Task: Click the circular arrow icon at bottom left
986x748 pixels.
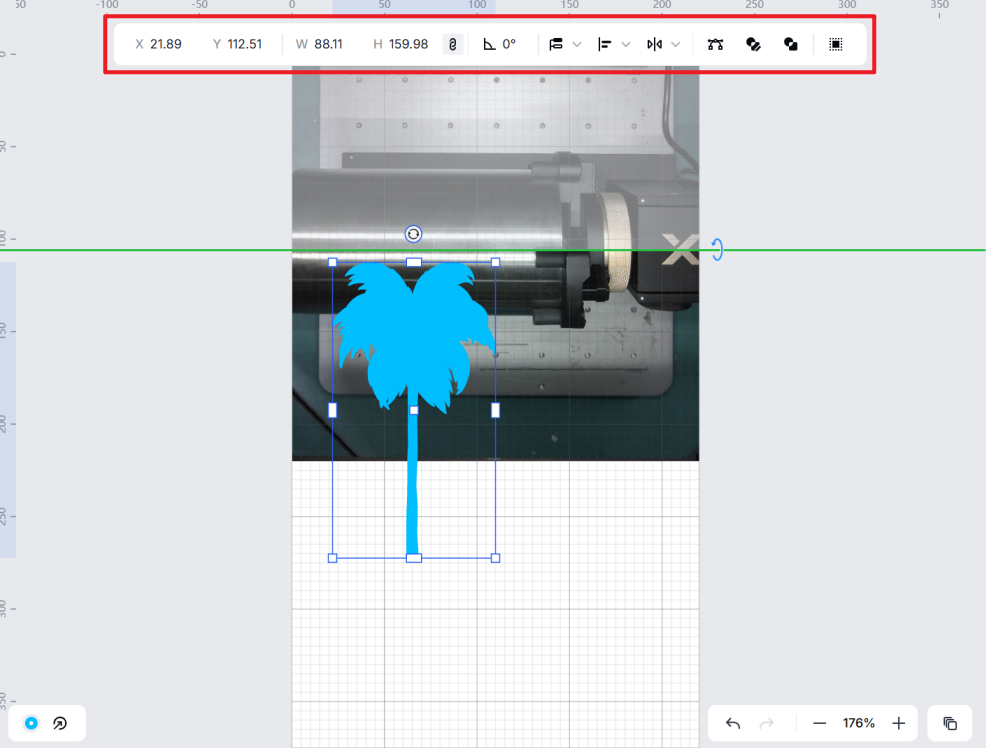Action: click(60, 723)
